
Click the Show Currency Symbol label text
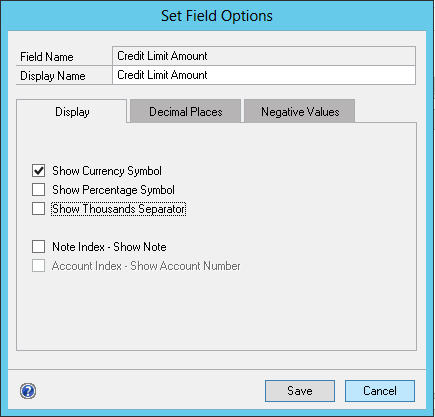coord(107,171)
